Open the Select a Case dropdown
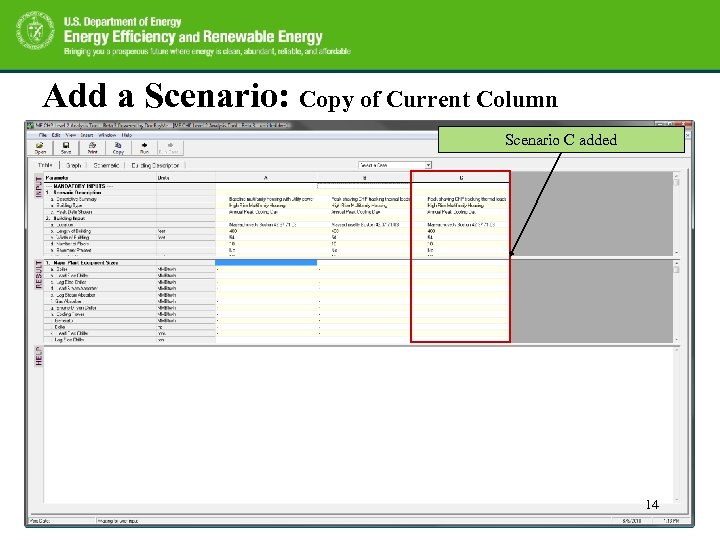 [395, 165]
